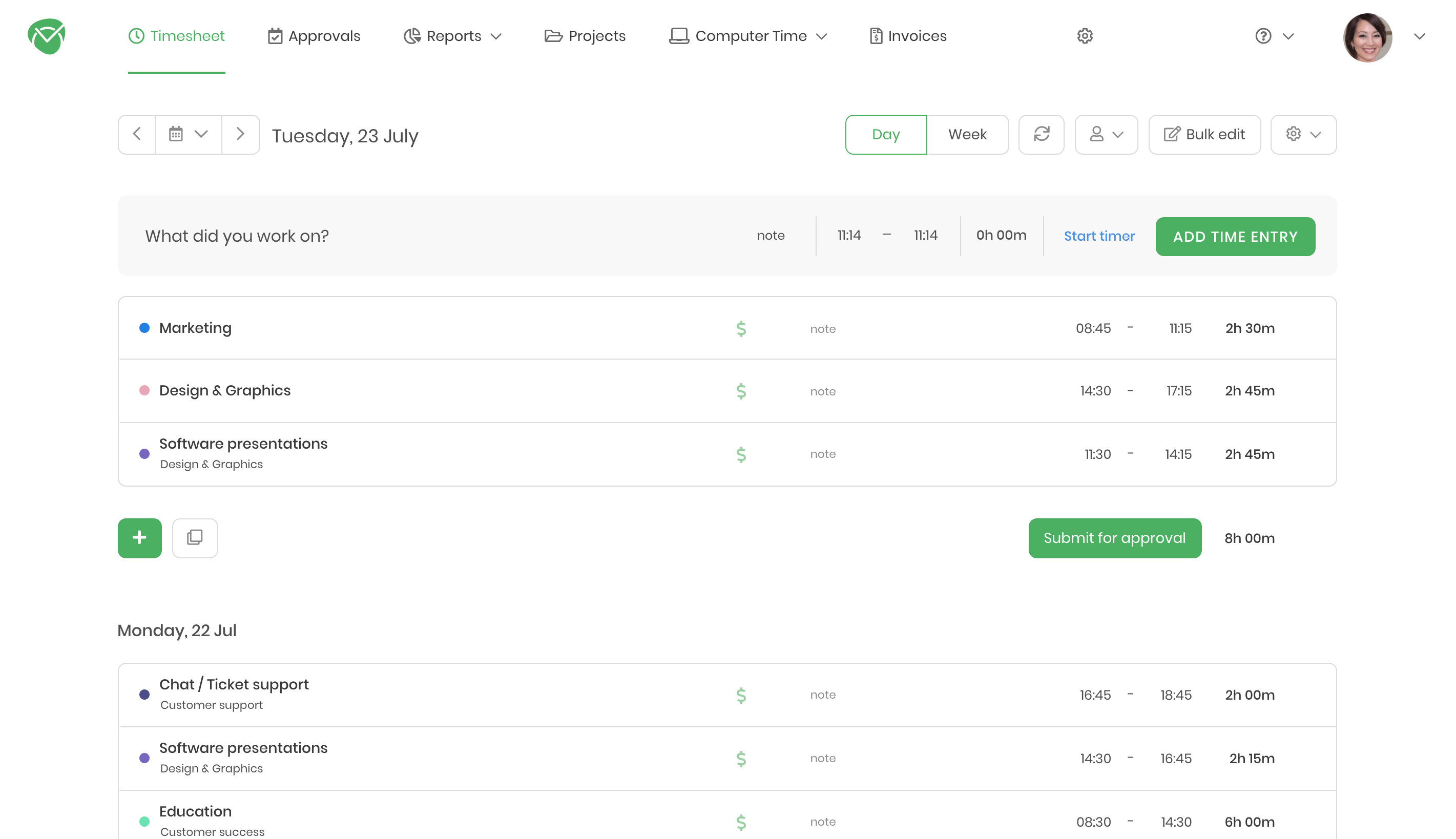Click ADD TIME ENTRY button
Screen dimensions: 1456x839
[1235, 236]
